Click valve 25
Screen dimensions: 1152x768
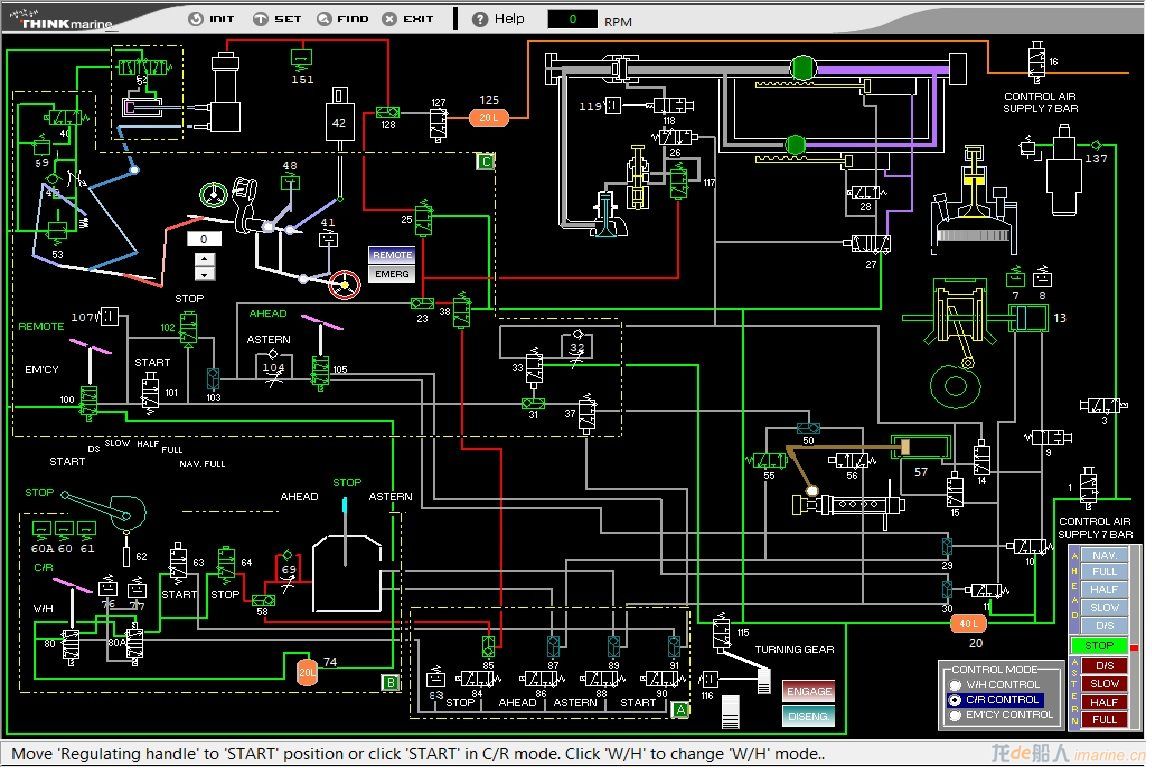424,218
